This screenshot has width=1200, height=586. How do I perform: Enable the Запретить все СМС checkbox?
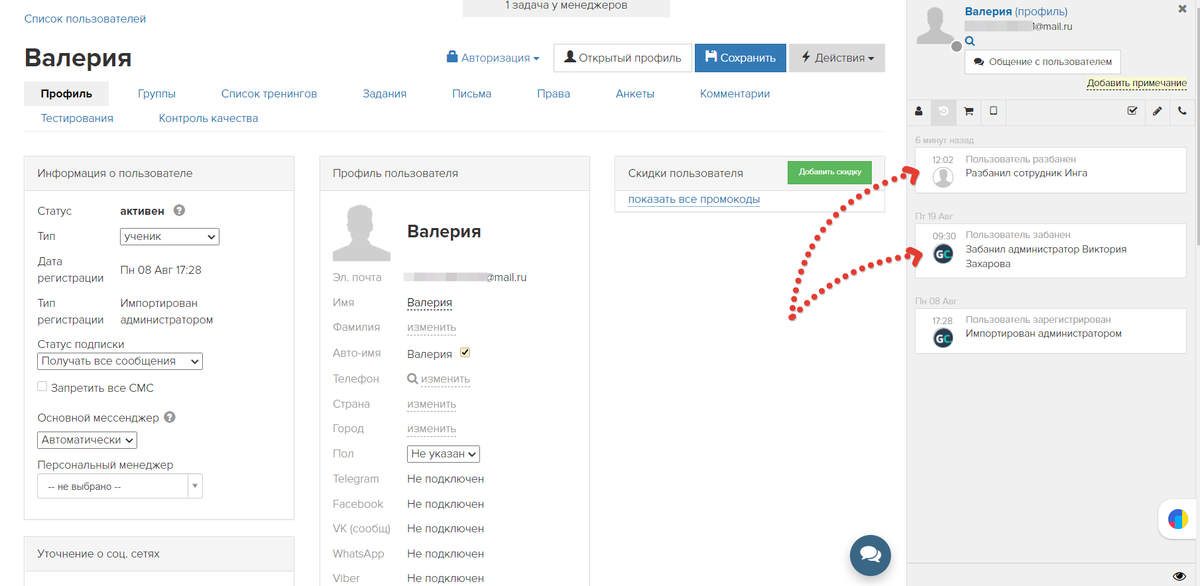coord(43,386)
